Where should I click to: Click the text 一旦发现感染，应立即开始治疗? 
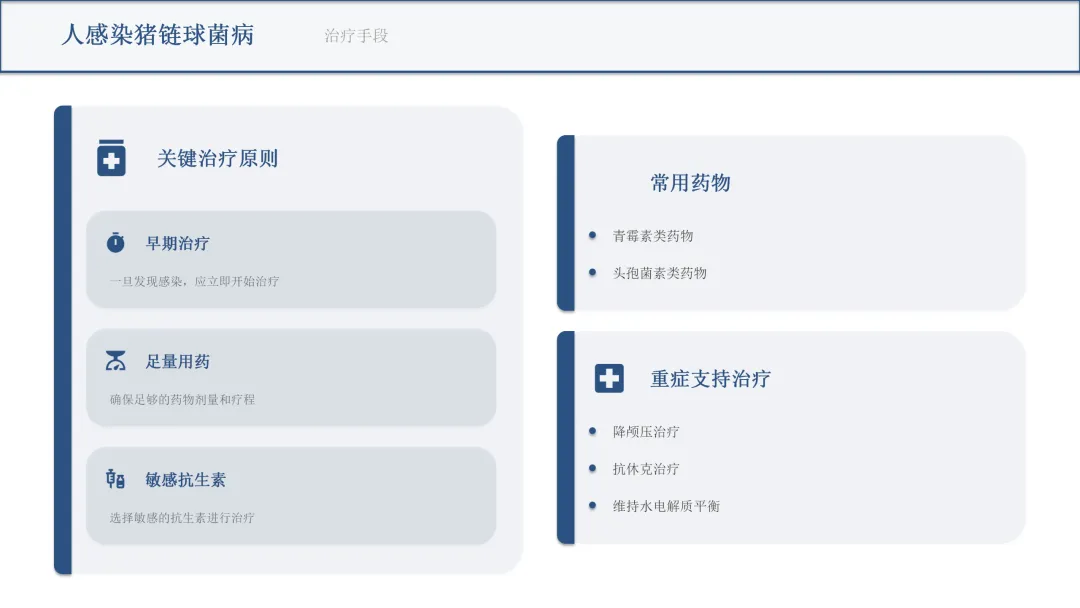(x=195, y=281)
